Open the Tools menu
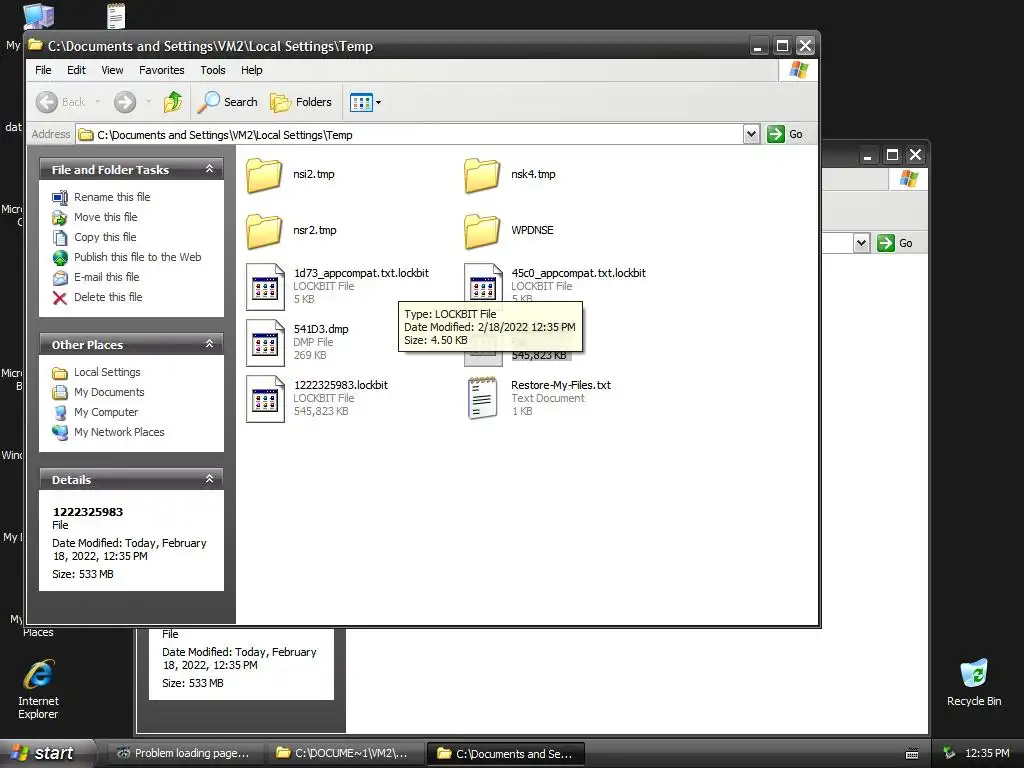Image resolution: width=1024 pixels, height=768 pixels. (x=212, y=70)
